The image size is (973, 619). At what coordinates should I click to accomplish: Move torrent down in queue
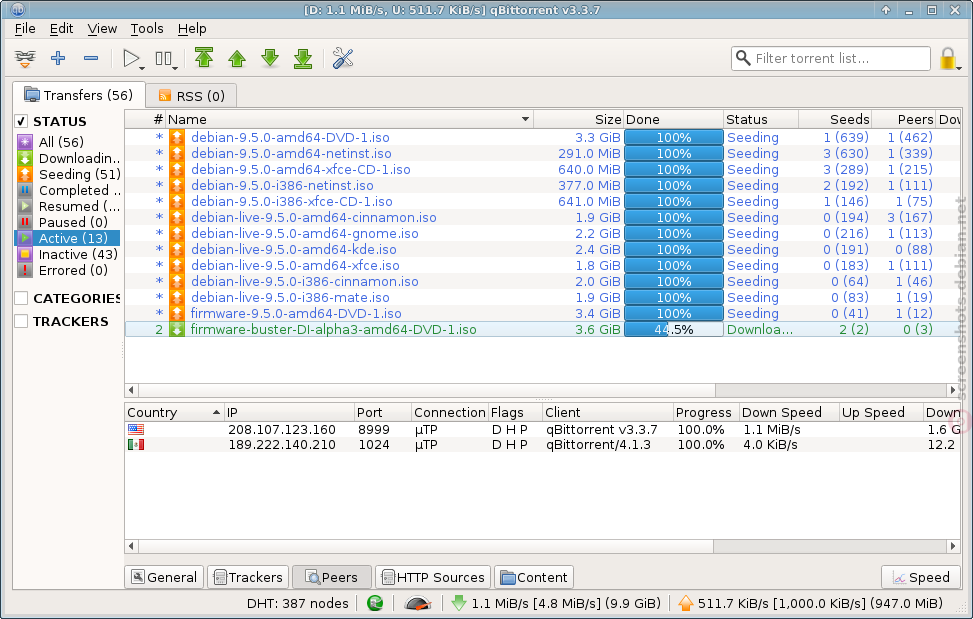click(x=270, y=58)
